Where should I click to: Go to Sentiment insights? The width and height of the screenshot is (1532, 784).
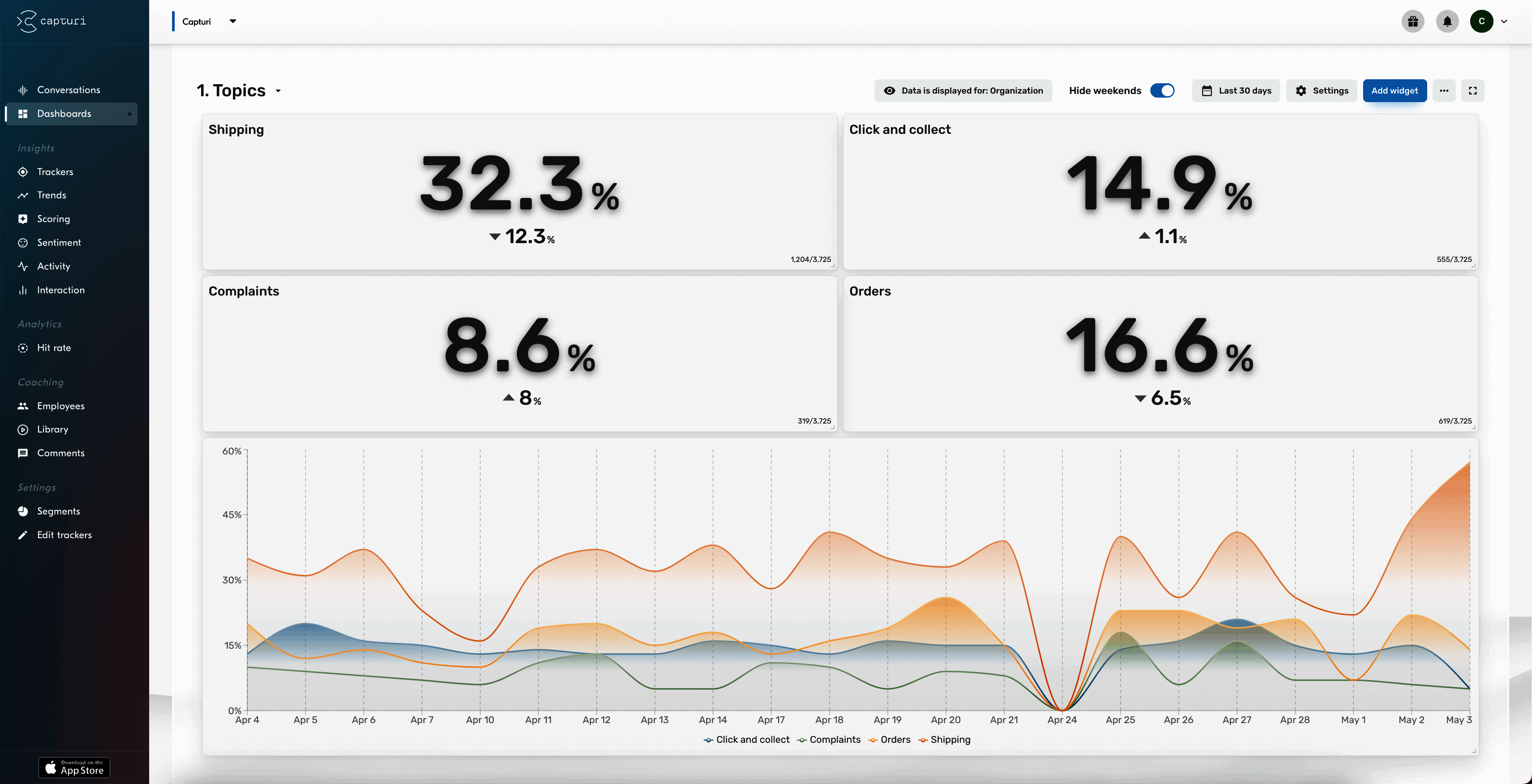click(58, 243)
